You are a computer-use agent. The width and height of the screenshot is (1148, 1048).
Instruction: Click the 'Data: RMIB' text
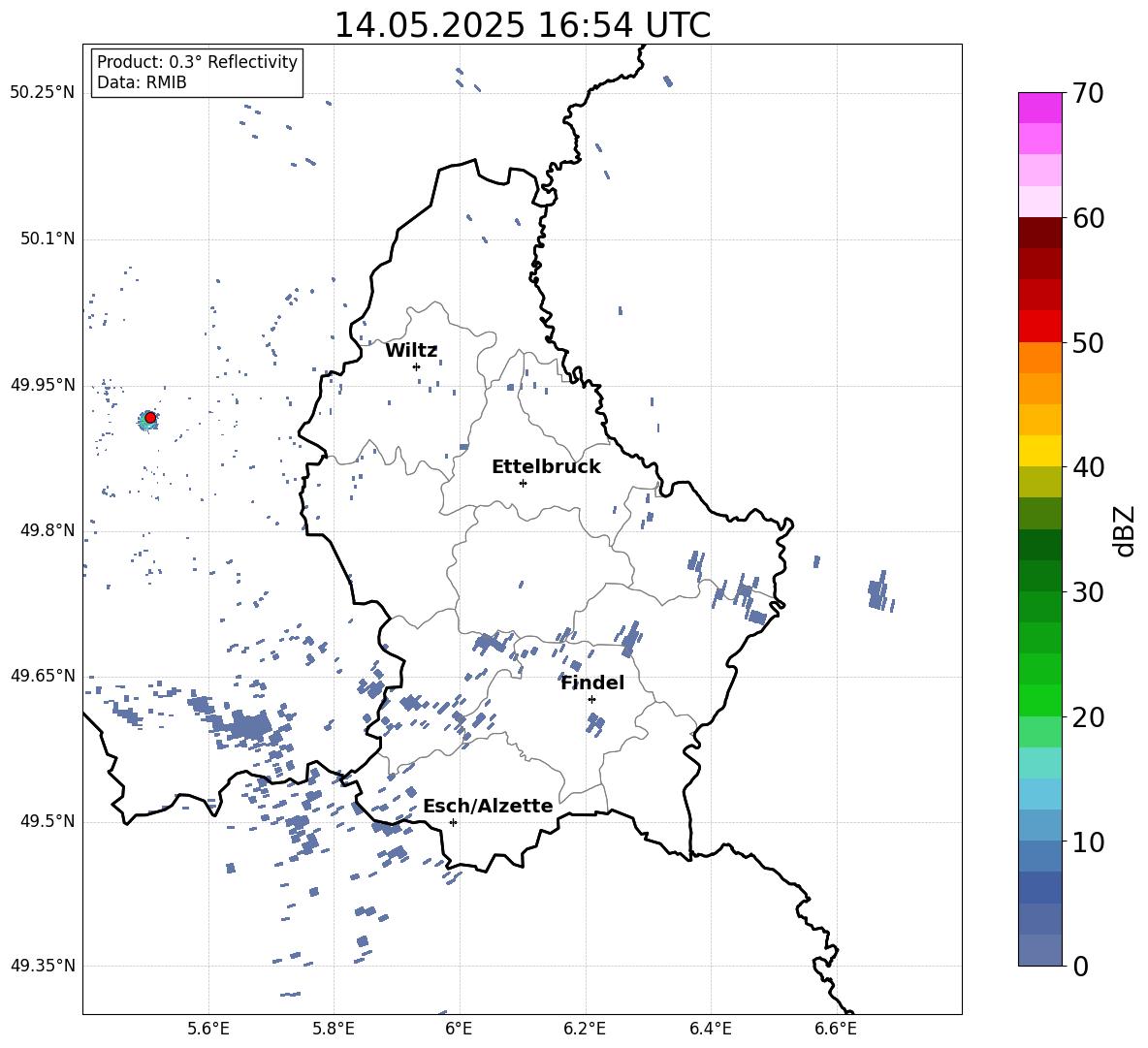pos(142,82)
